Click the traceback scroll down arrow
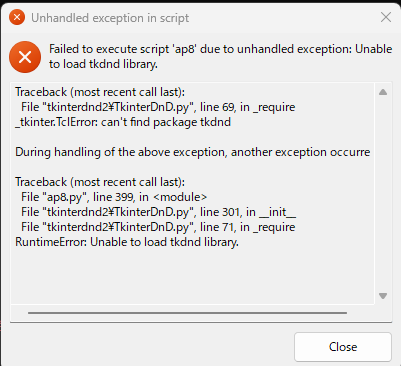The image size is (401, 366). [x=383, y=296]
